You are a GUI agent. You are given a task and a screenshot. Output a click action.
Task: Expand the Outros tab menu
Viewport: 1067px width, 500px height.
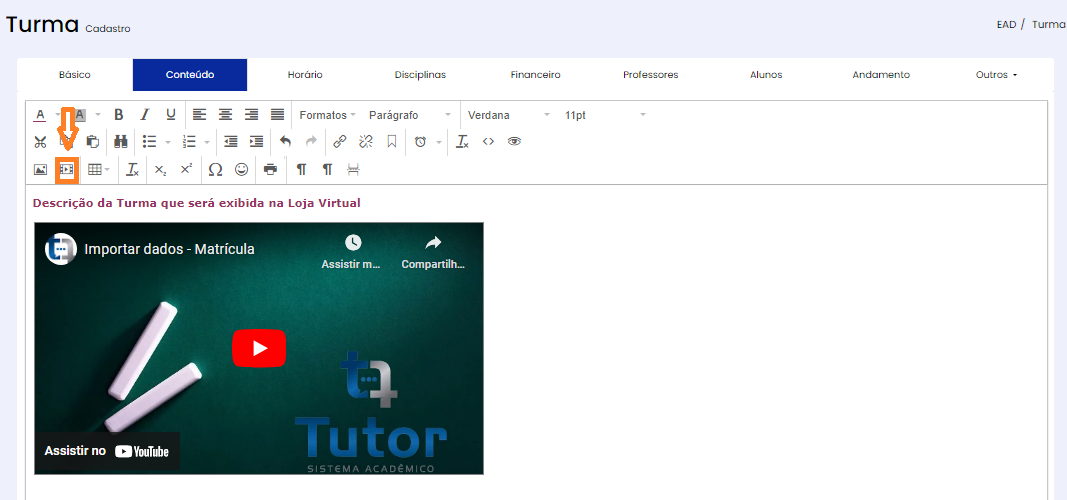(996, 75)
